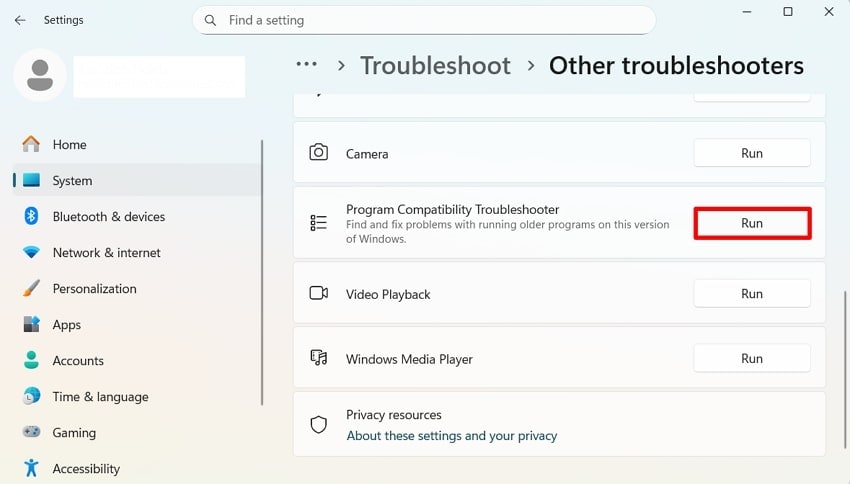
Task: Open the Home settings page
Action: (137, 144)
